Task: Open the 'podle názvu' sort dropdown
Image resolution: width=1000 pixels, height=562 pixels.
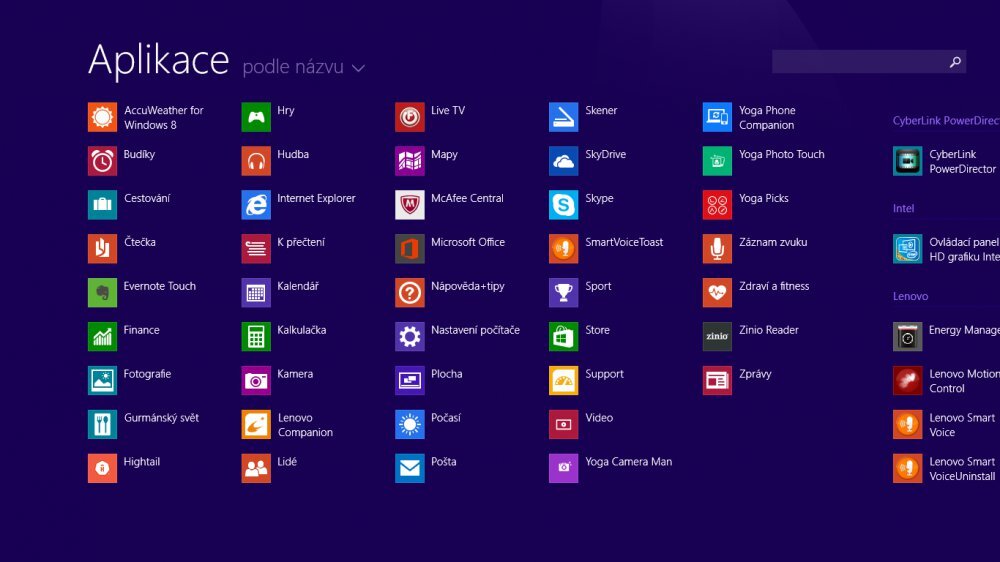Action: [304, 66]
